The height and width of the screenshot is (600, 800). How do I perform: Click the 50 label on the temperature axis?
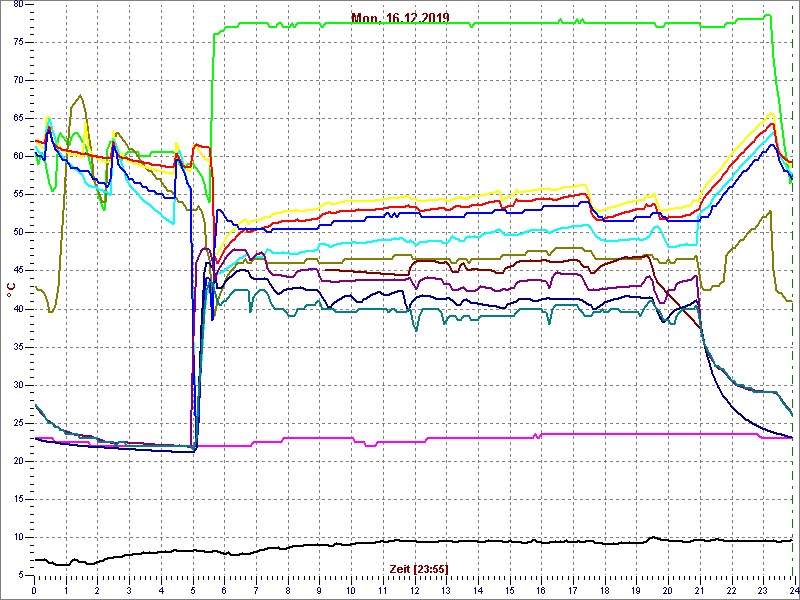17,233
